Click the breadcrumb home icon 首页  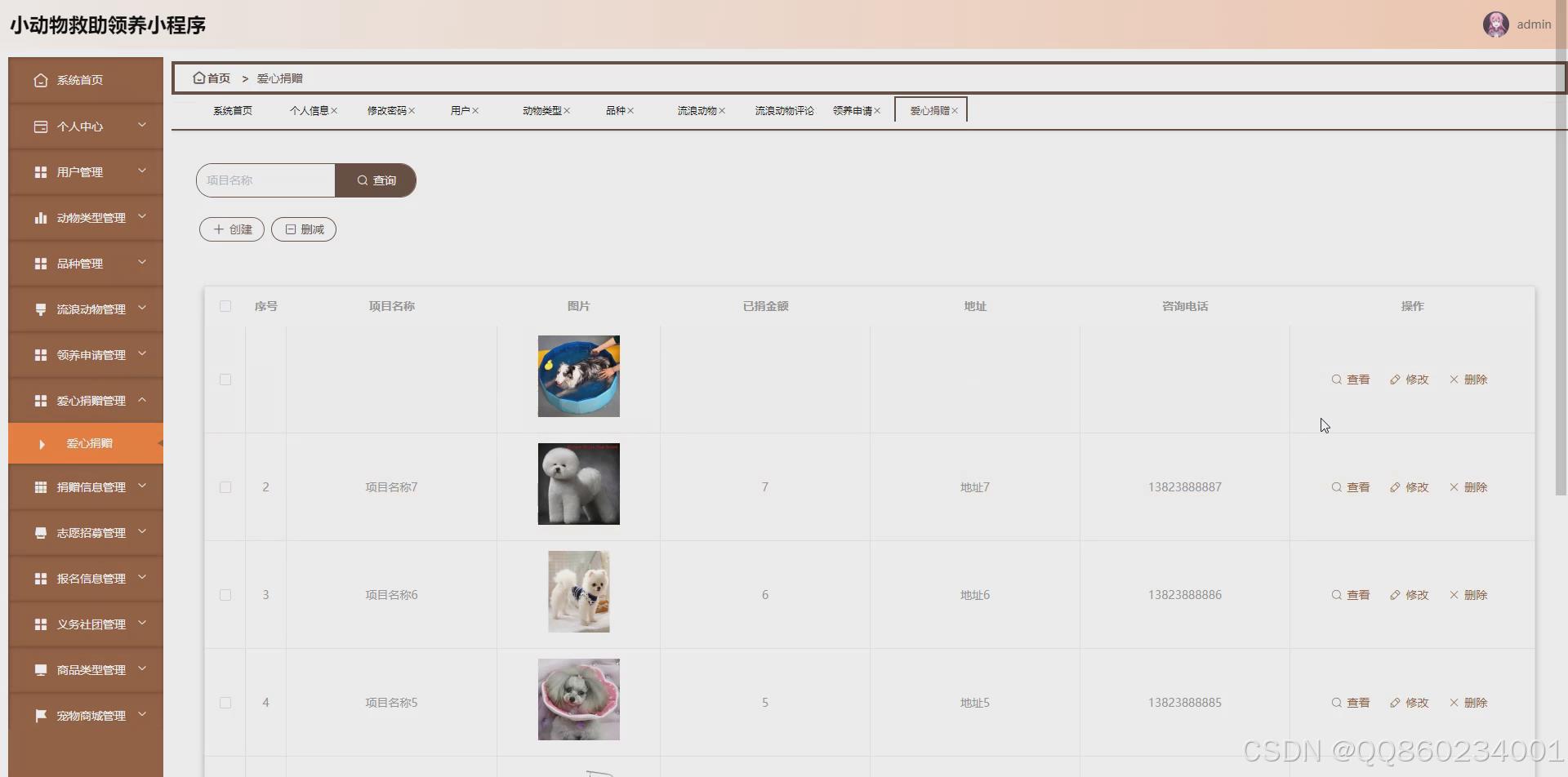(x=198, y=78)
